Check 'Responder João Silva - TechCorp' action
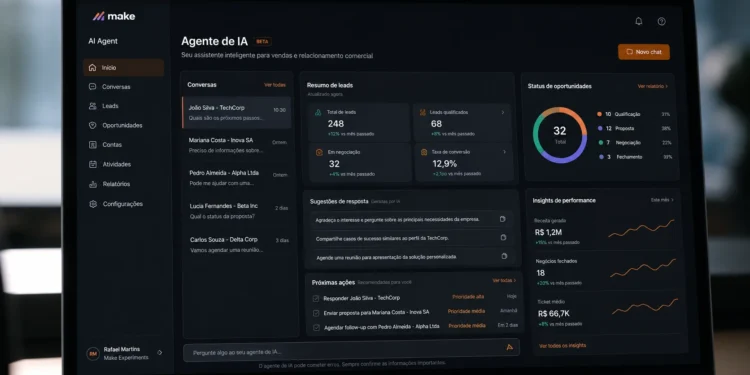The width and height of the screenshot is (750, 375). click(316, 298)
